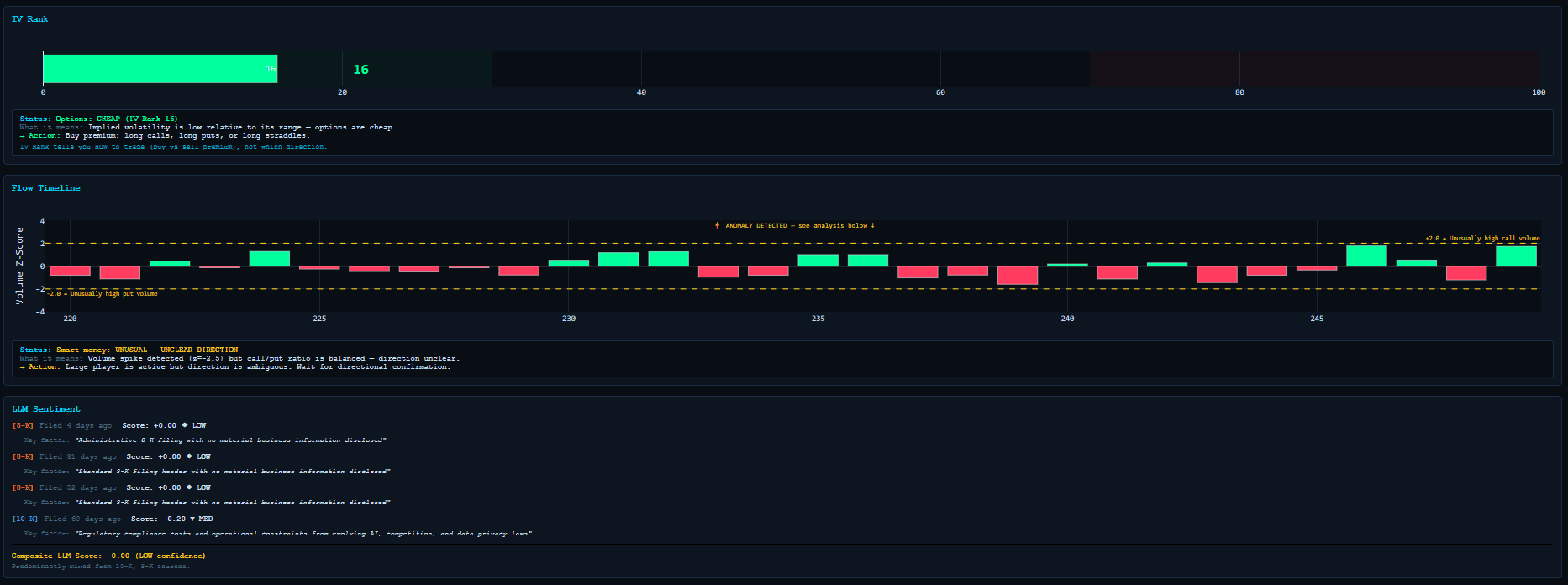The image size is (1568, 585).
Task: Click the diamond LOW icon on 52-days-ago filing
Action: tap(189, 487)
